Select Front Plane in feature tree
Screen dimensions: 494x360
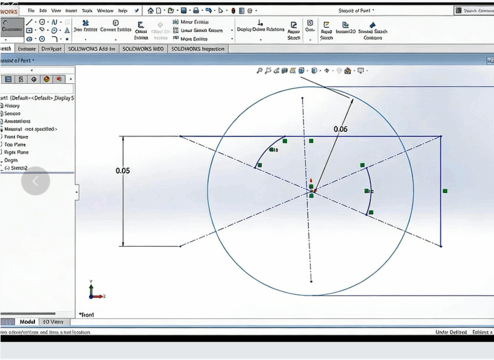click(x=16, y=137)
